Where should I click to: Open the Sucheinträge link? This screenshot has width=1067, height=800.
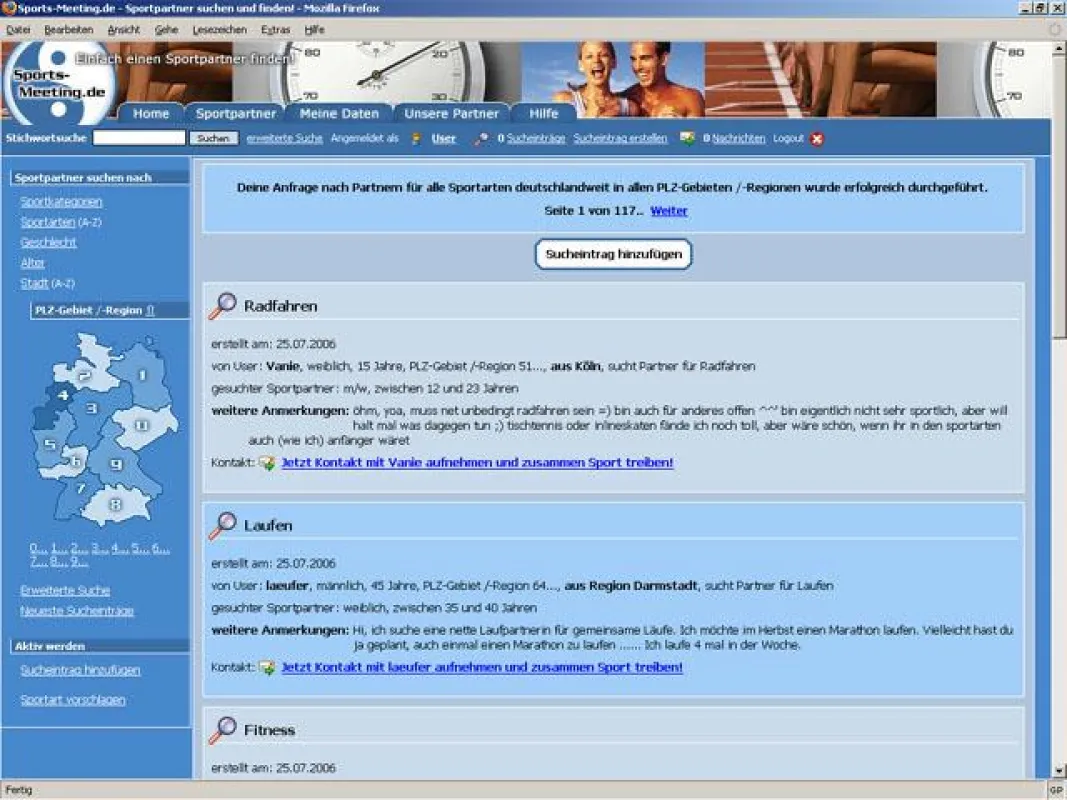pos(536,138)
